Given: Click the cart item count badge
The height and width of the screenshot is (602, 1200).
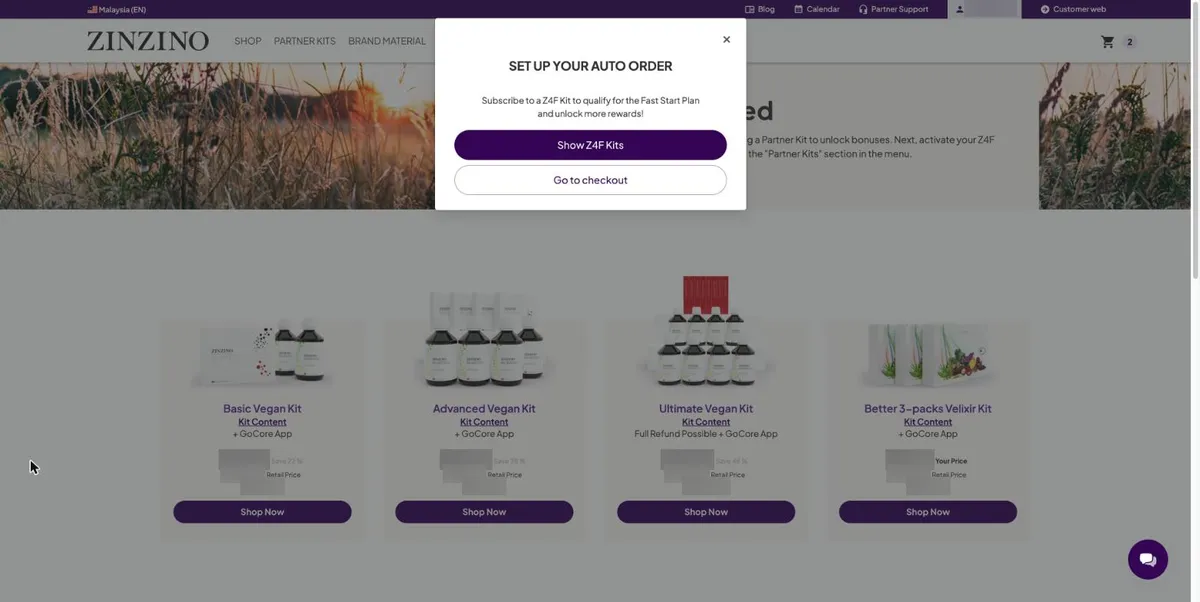Looking at the screenshot, I should click(1130, 42).
